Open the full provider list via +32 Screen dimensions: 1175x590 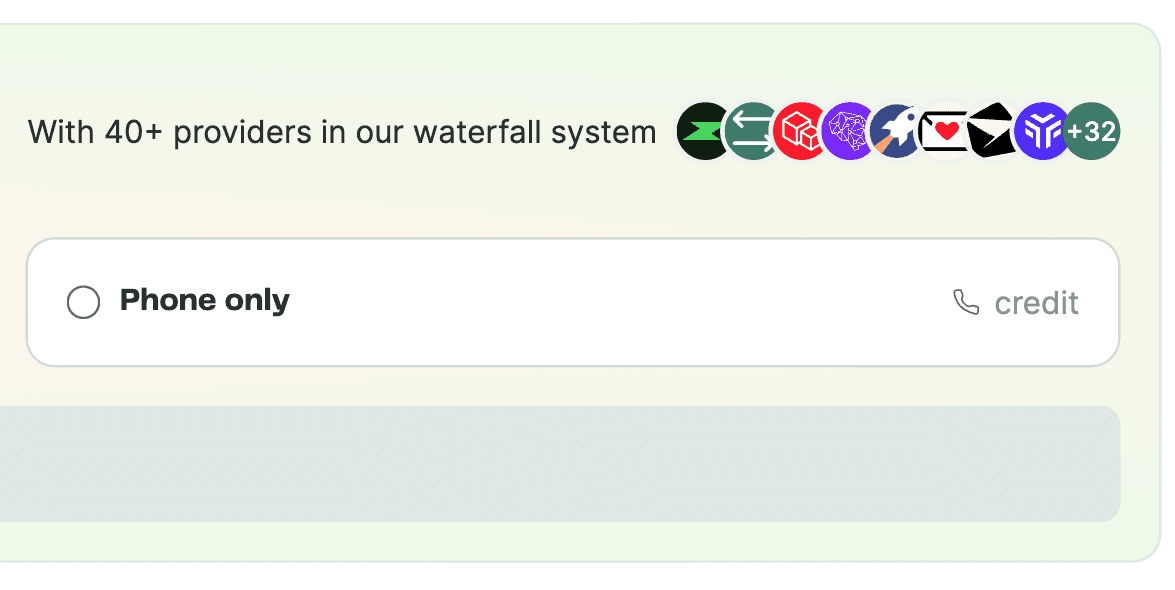click(x=1092, y=131)
